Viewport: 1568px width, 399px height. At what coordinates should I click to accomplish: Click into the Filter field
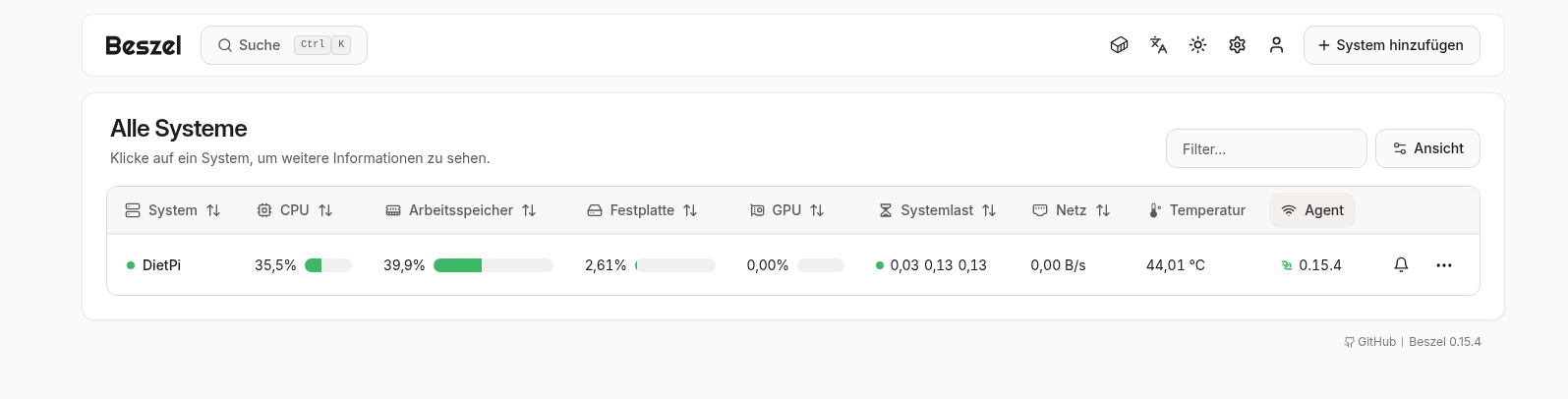click(1265, 148)
